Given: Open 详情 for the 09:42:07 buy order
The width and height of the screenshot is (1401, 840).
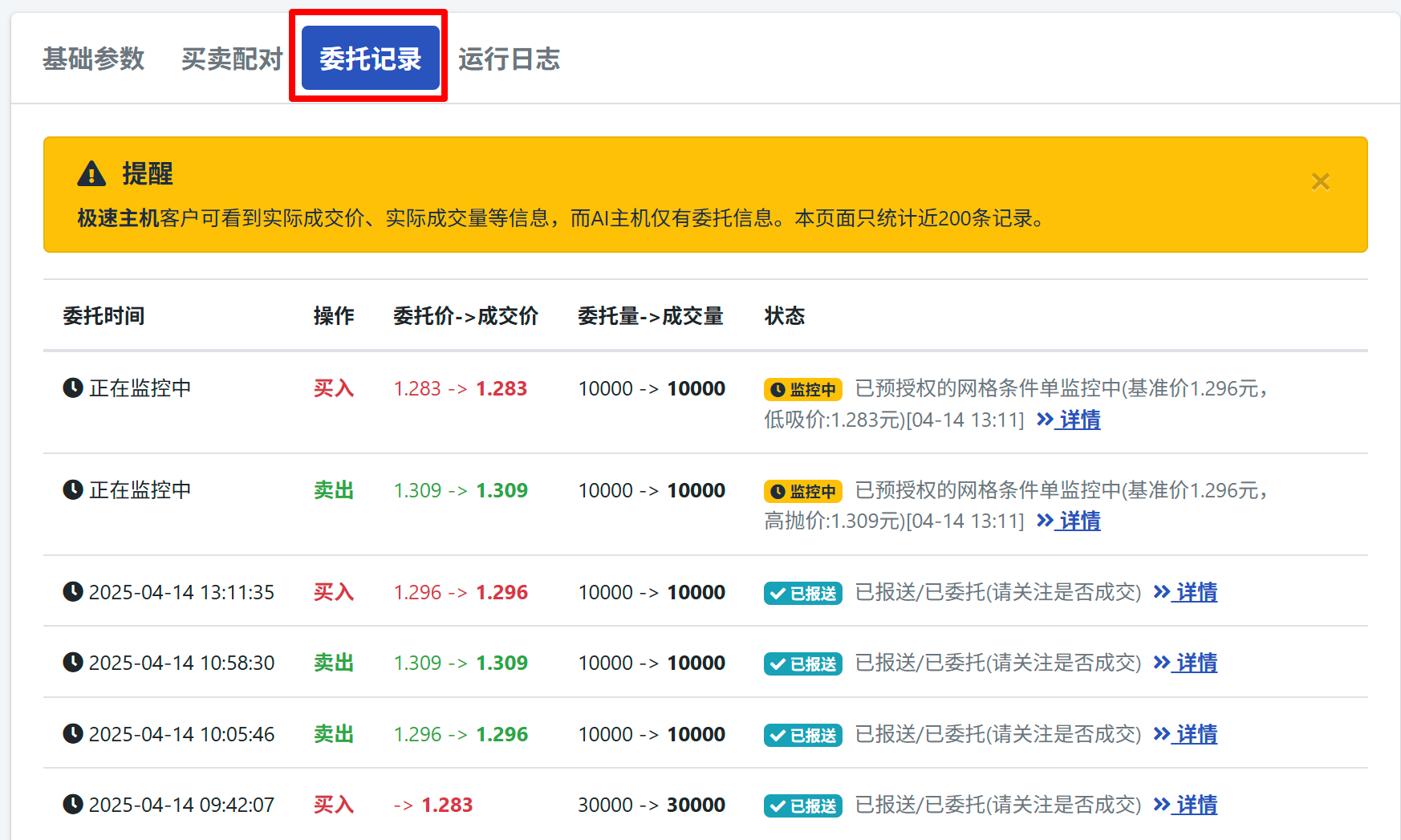Looking at the screenshot, I should point(1185,805).
